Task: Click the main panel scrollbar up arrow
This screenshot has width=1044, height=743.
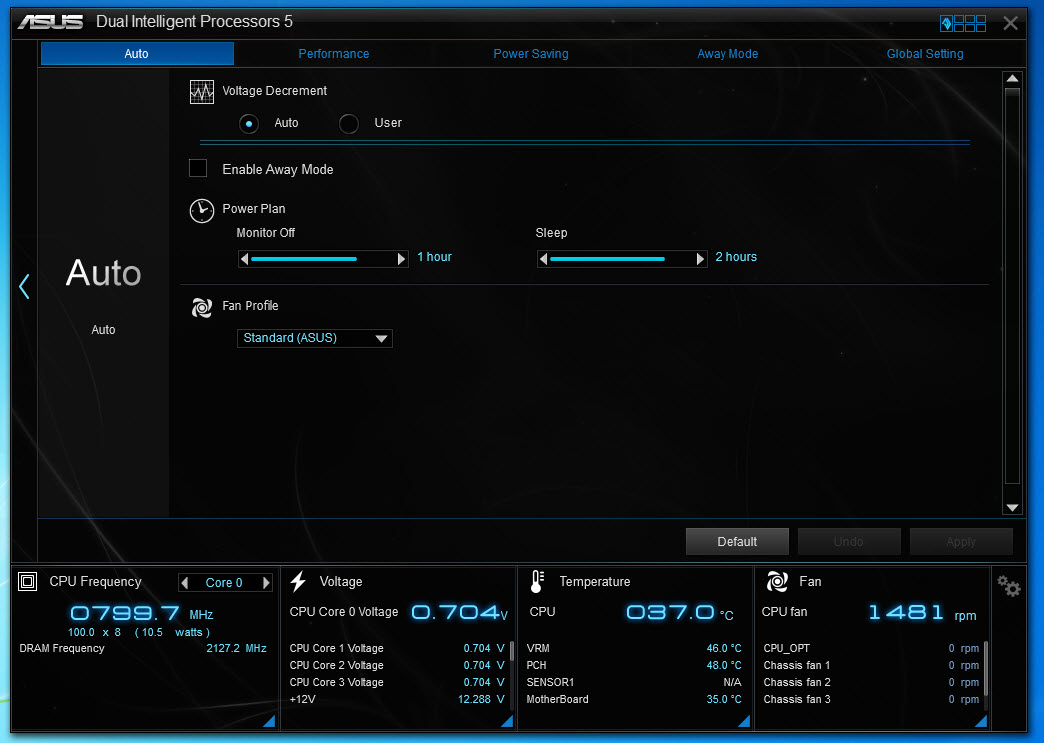Action: [1012, 79]
